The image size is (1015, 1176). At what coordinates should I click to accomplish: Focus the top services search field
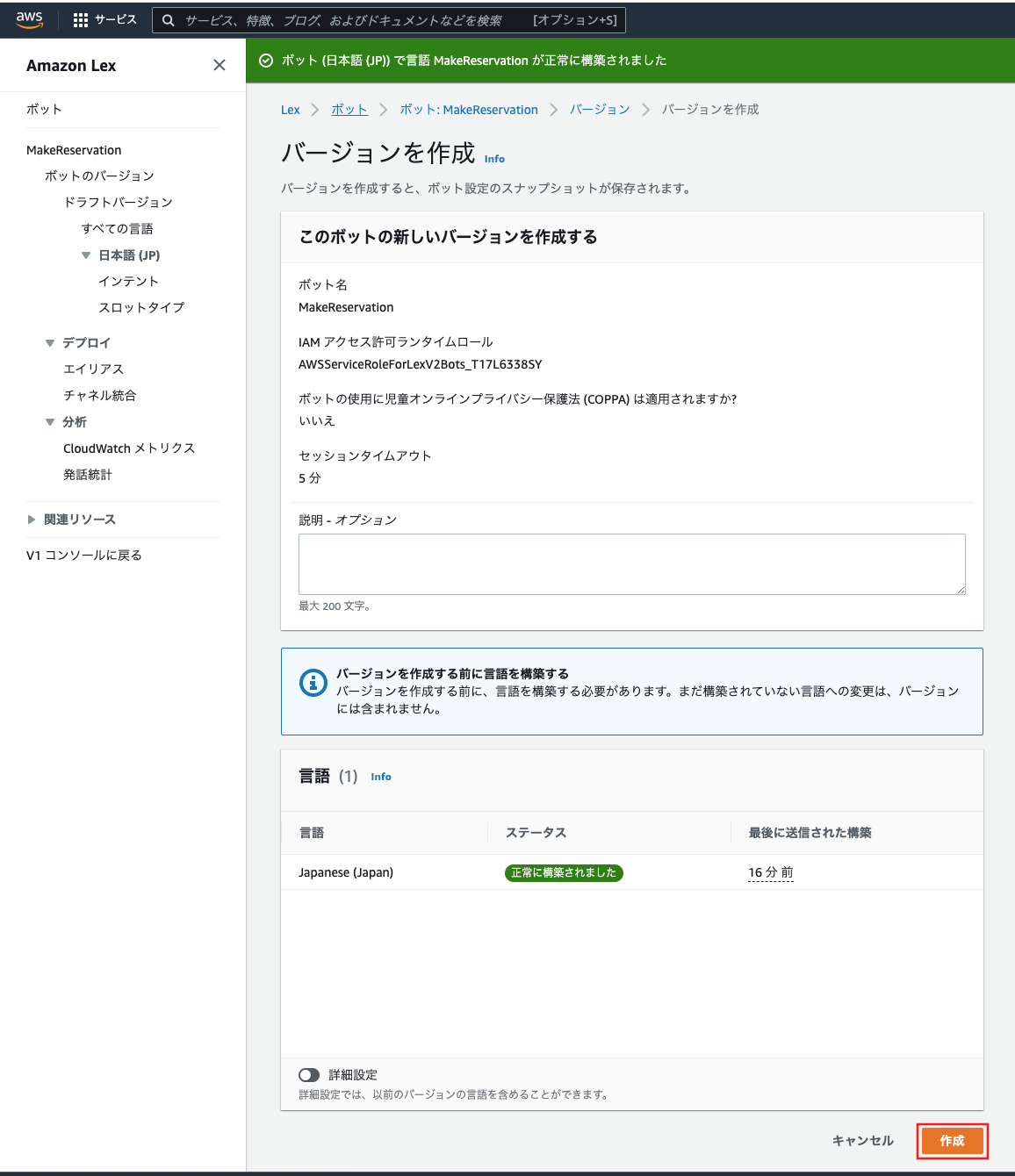[389, 20]
